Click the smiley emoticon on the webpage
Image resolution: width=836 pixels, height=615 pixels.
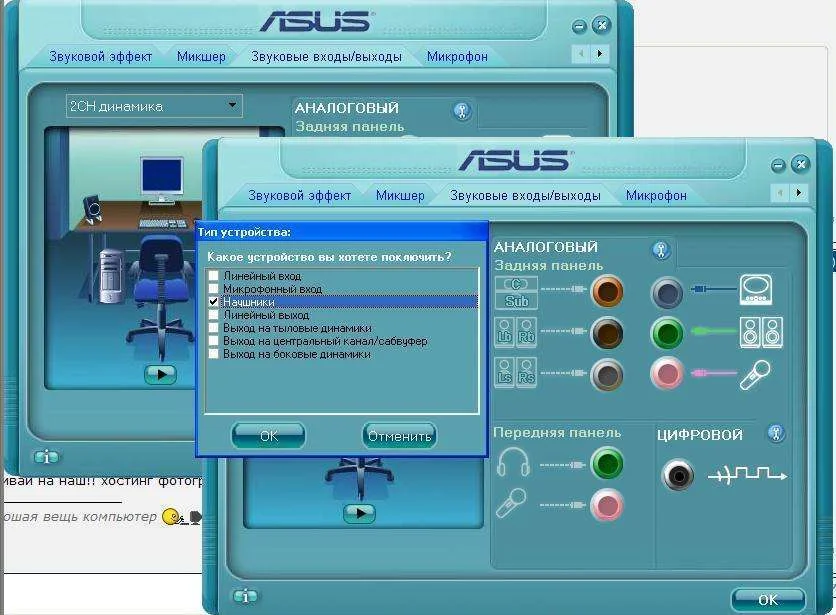tap(172, 516)
